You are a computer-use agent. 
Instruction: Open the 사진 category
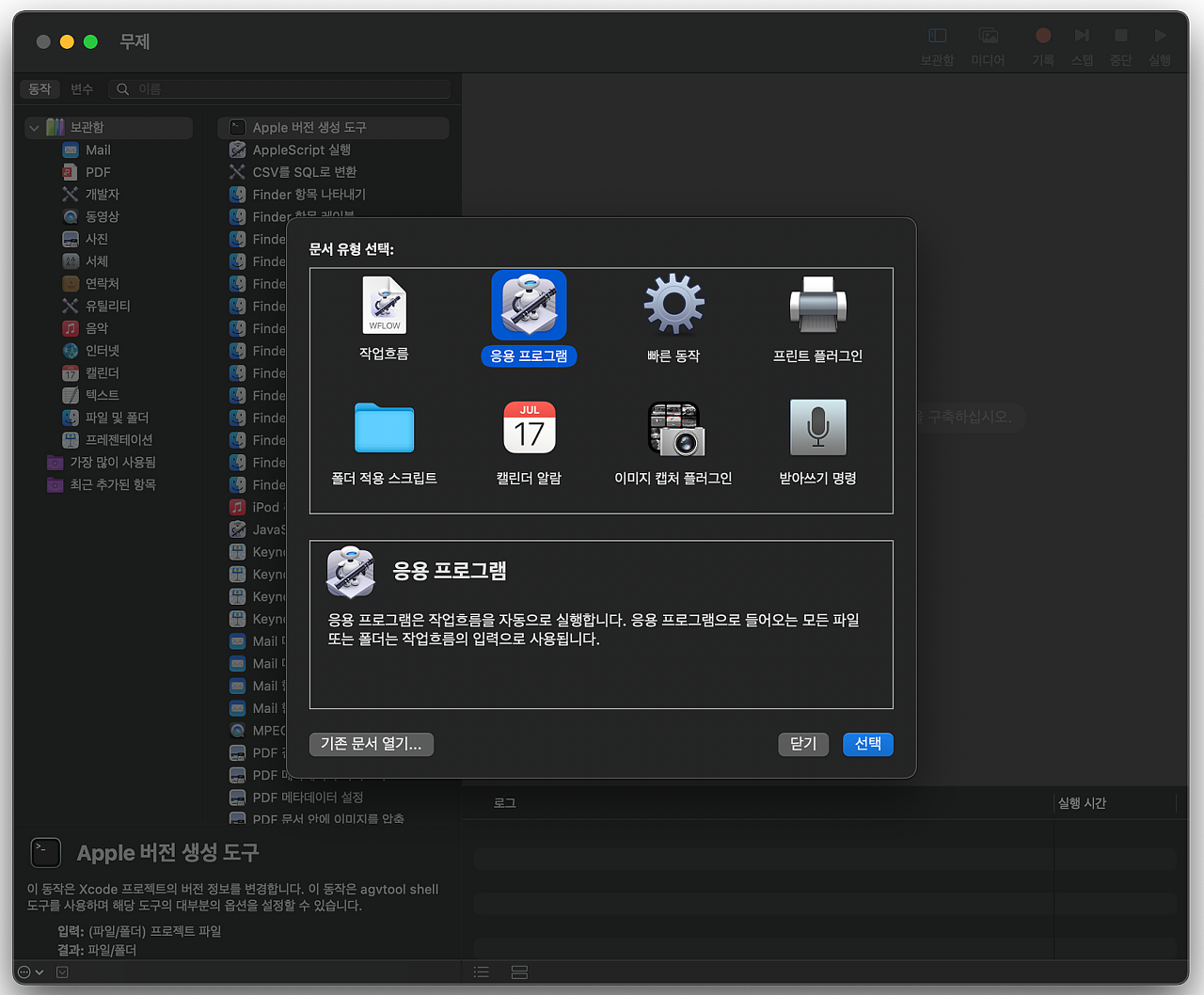click(96, 239)
